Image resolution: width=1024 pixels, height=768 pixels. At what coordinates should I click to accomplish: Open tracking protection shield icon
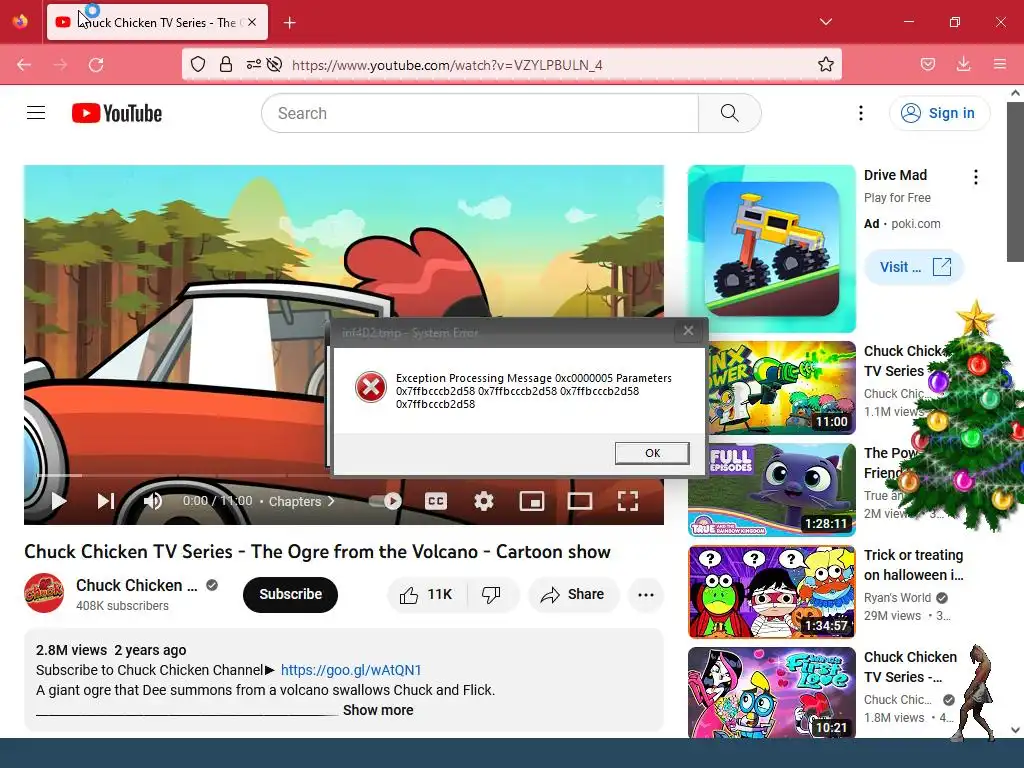198,65
